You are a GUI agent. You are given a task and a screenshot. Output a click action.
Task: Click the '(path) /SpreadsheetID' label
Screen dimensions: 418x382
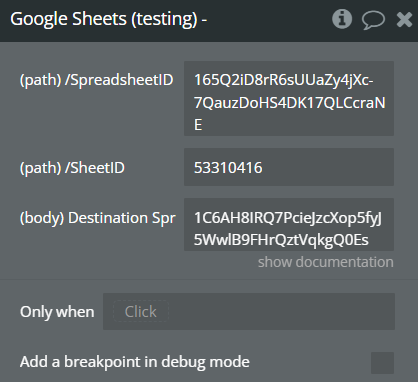pyautogui.click(x=97, y=80)
